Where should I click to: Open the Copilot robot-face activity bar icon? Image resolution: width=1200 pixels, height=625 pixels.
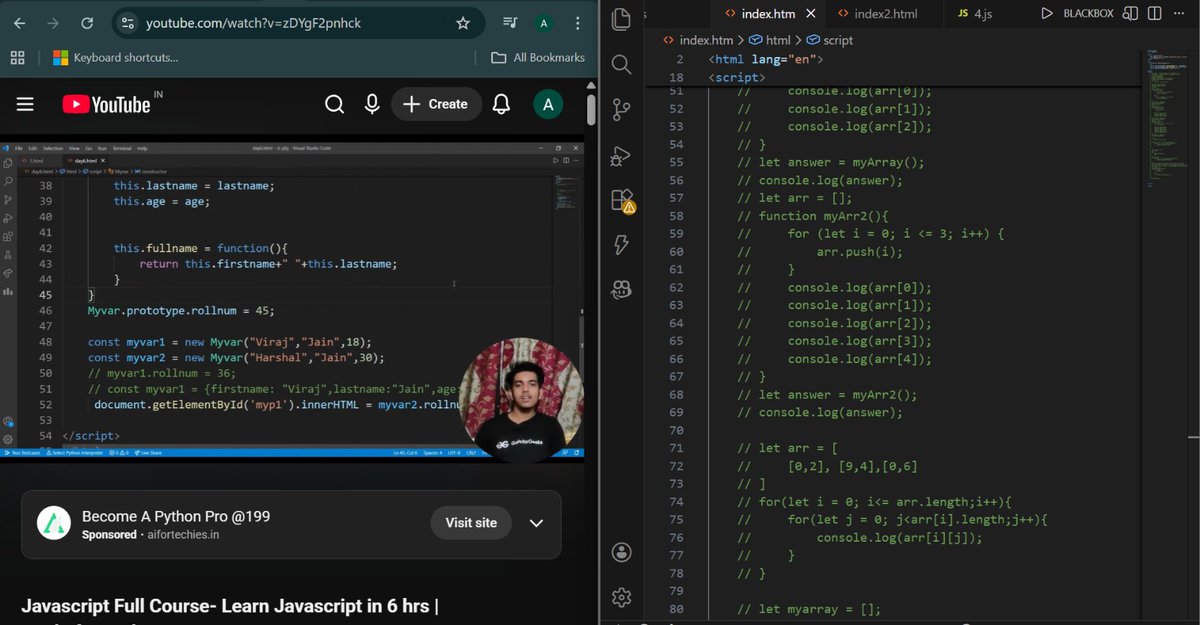point(621,290)
